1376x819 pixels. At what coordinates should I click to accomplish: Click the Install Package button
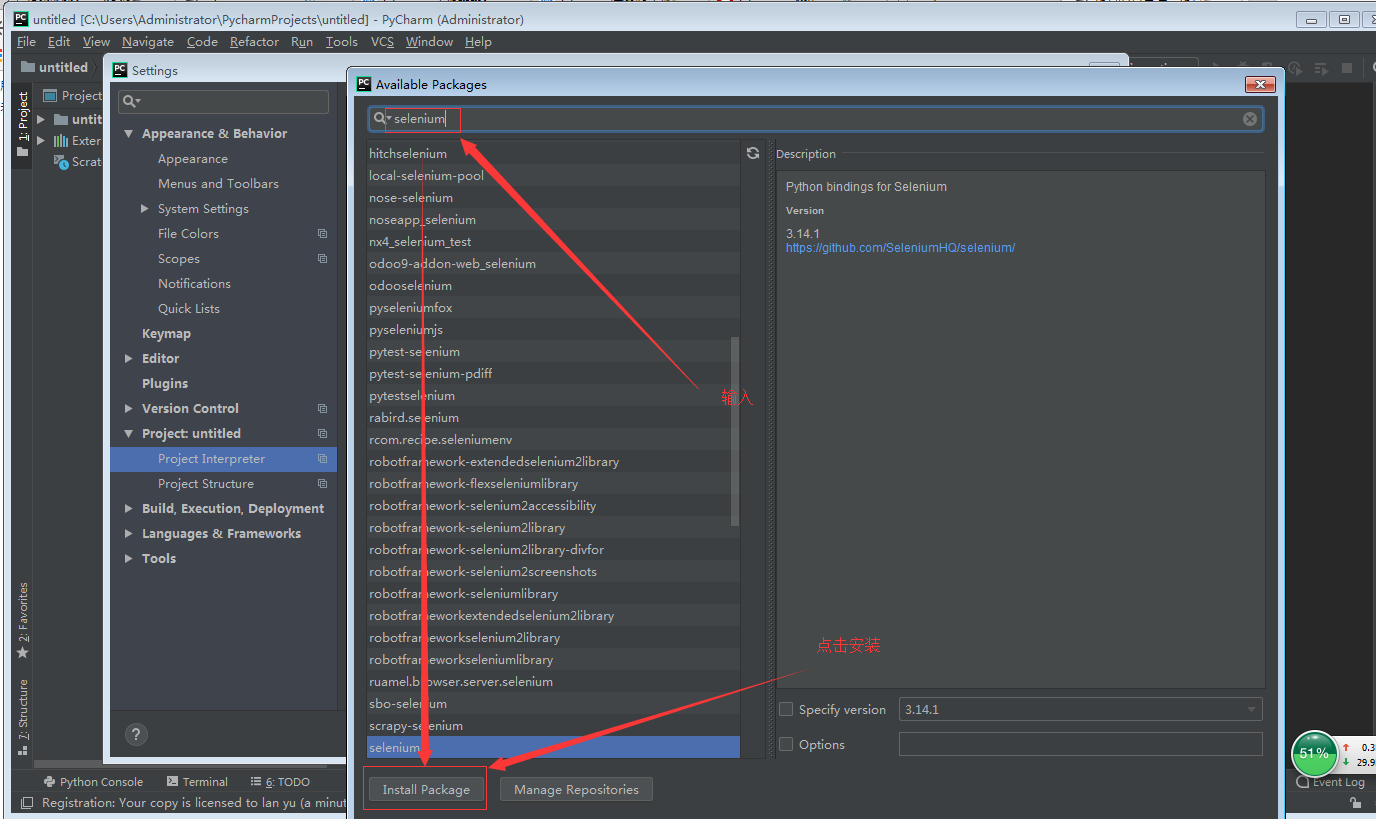(426, 789)
